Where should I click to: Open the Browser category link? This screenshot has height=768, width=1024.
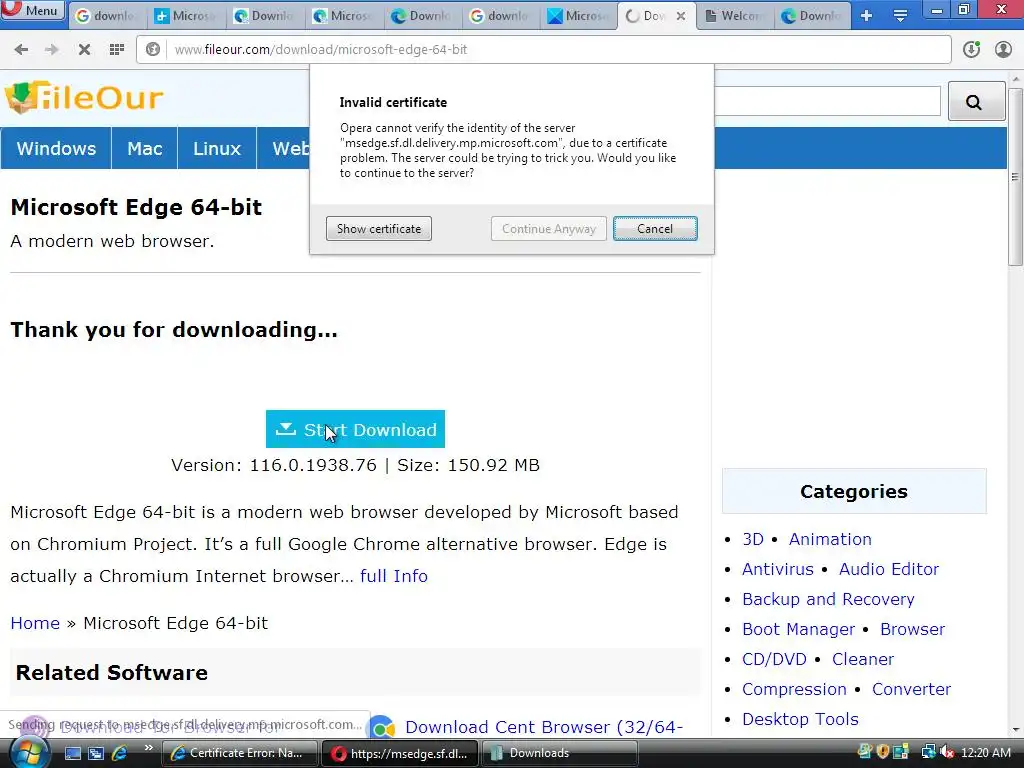click(912, 630)
